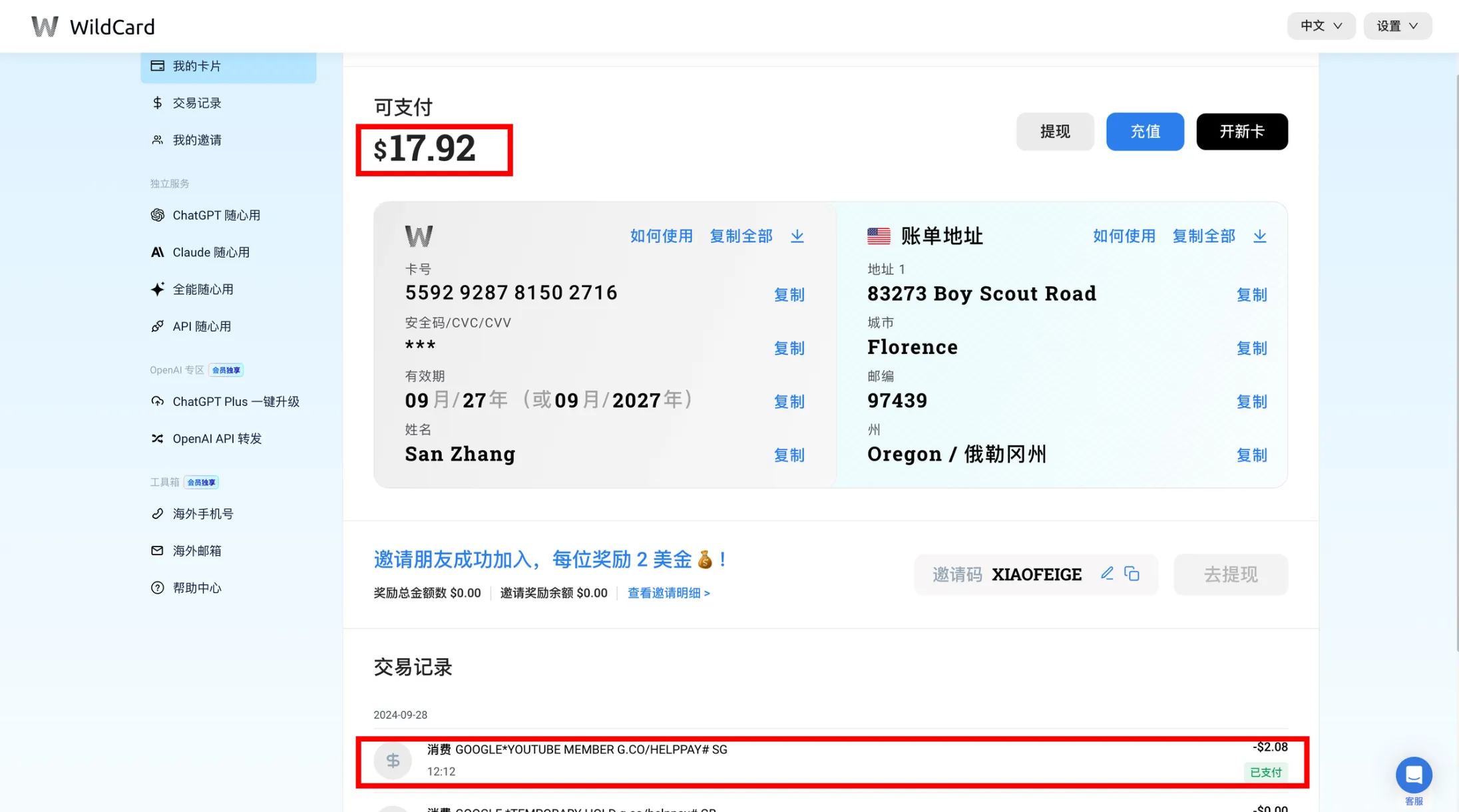Select 我的邀请 in the sidebar menu
The width and height of the screenshot is (1459, 812).
pyautogui.click(x=196, y=140)
